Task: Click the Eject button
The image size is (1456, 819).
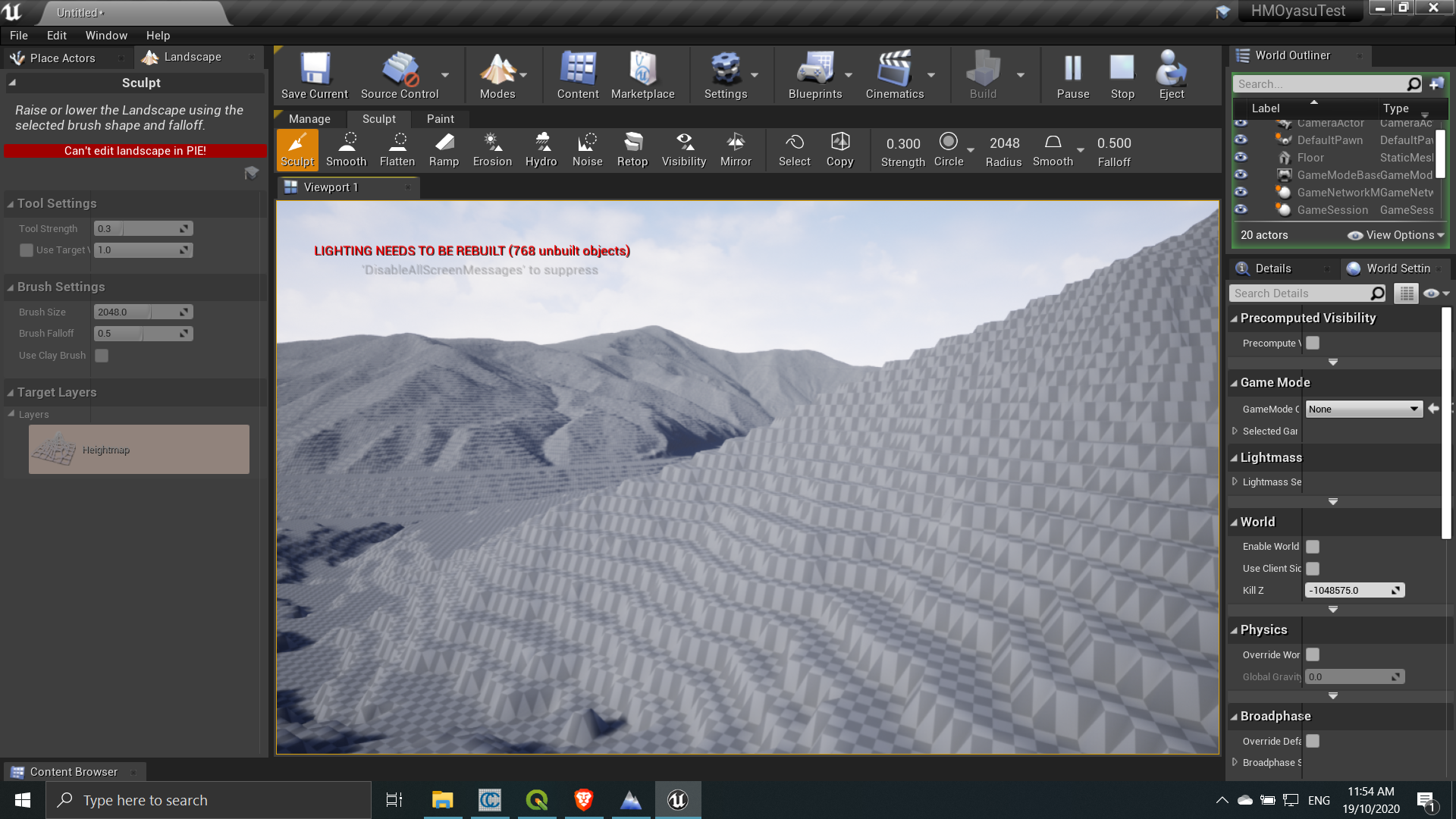Action: pos(1170,74)
